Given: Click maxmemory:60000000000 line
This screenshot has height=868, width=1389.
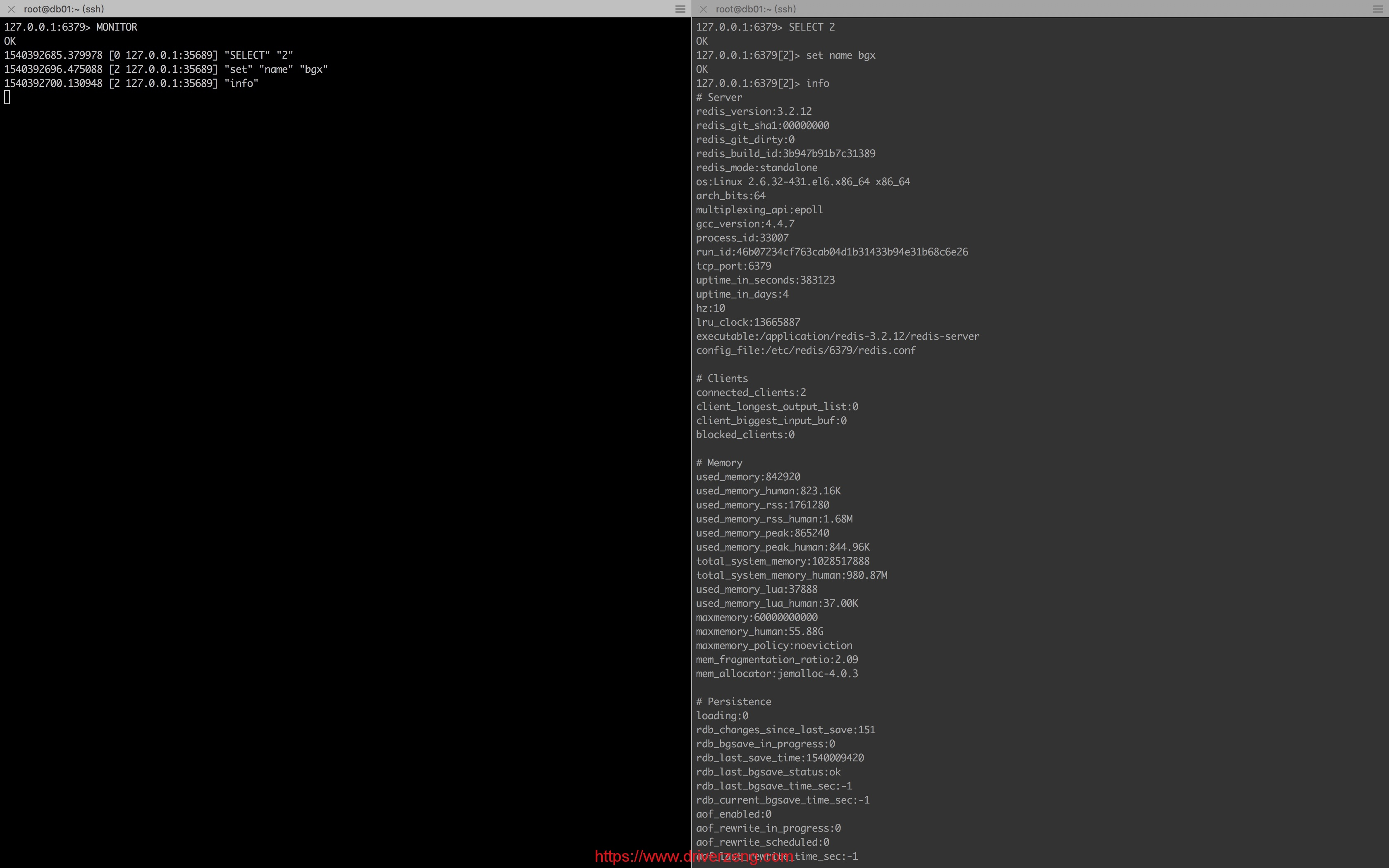Looking at the screenshot, I should 757,618.
